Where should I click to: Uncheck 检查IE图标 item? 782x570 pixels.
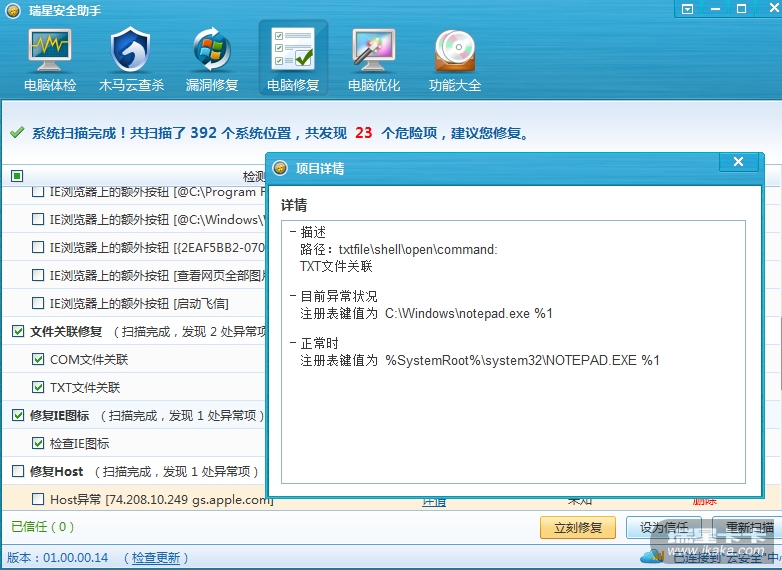coord(38,443)
